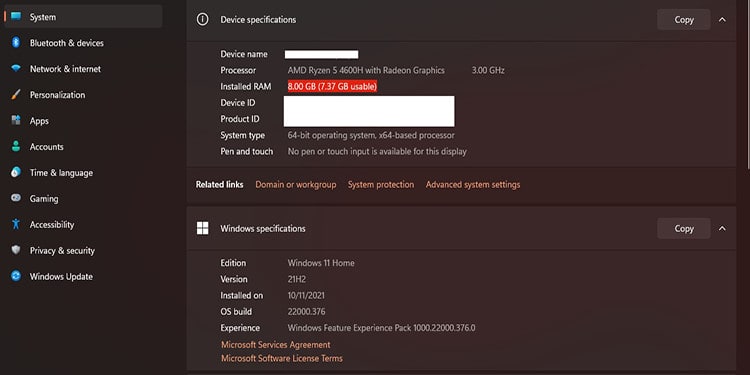The width and height of the screenshot is (750, 375).
Task: Click the Bluetooth icon in sidebar
Action: tap(16, 43)
